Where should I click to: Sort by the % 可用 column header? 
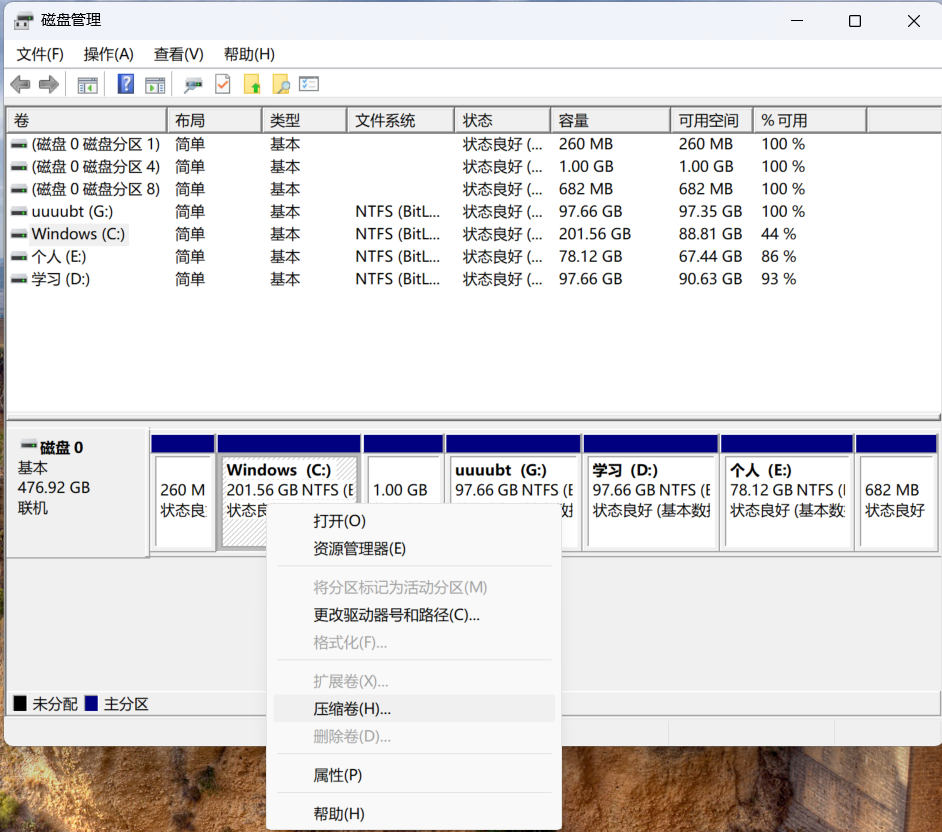810,121
